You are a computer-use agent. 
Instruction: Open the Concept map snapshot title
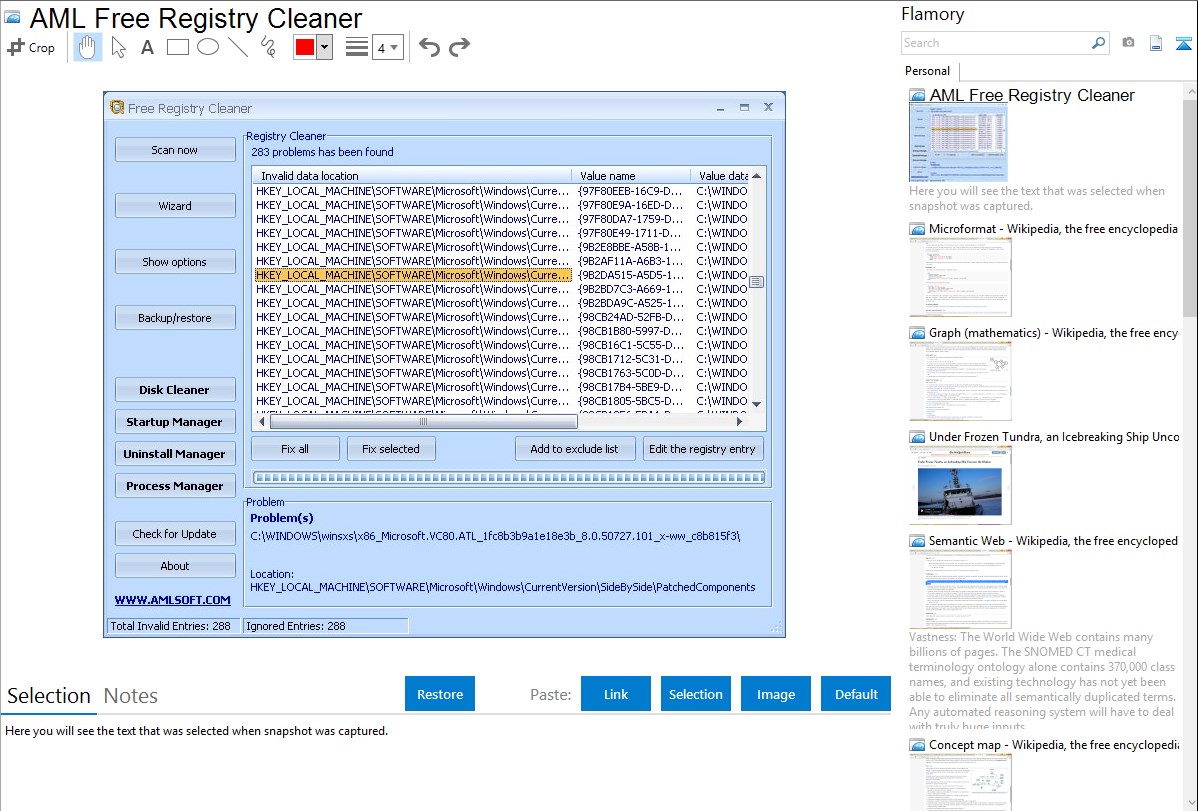pyautogui.click(x=1054, y=744)
